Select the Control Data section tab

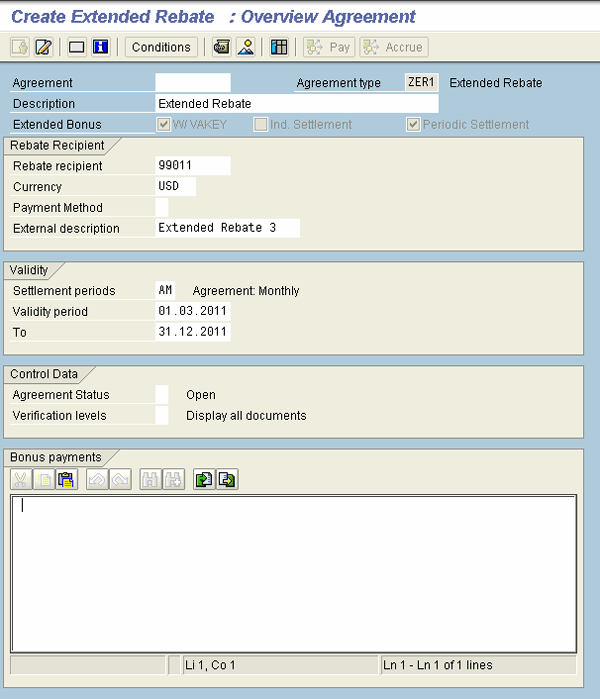(x=44, y=374)
